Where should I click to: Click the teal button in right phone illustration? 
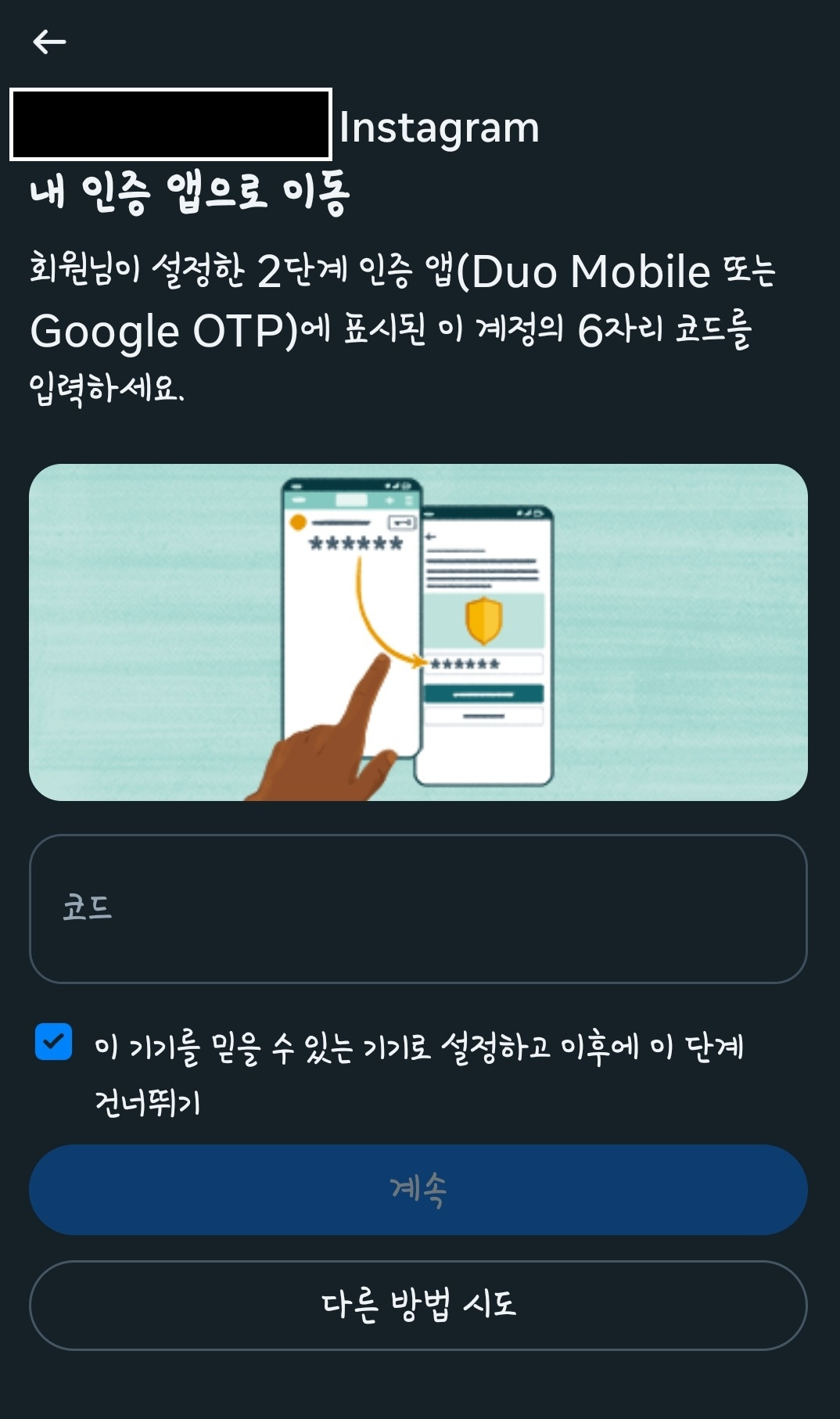click(x=483, y=694)
